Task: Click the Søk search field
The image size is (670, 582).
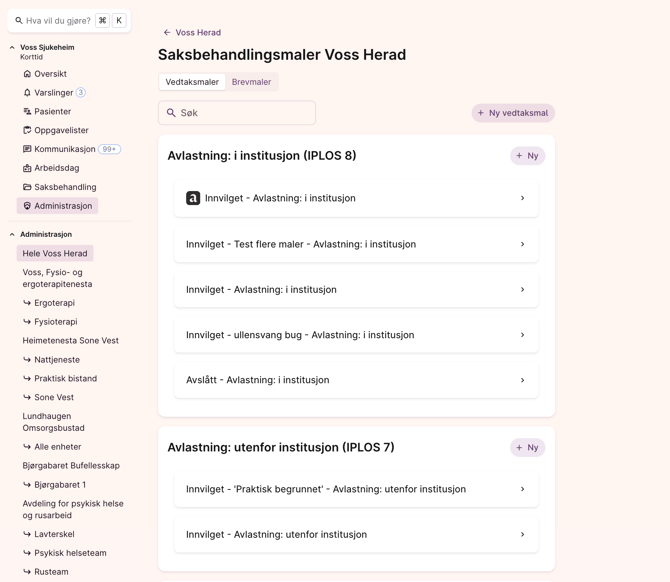Action: 237,113
